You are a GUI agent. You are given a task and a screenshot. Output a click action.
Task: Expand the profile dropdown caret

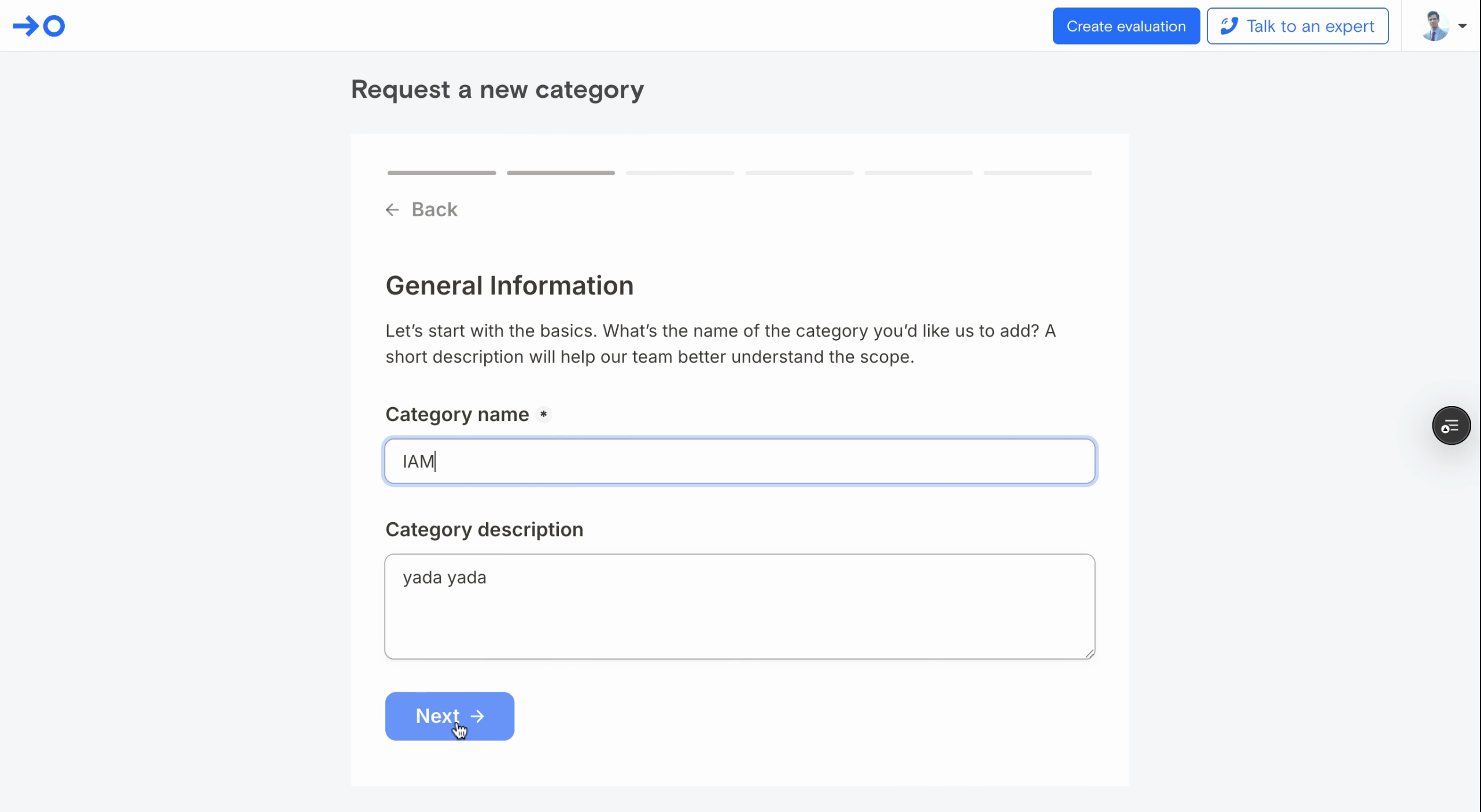(1462, 26)
